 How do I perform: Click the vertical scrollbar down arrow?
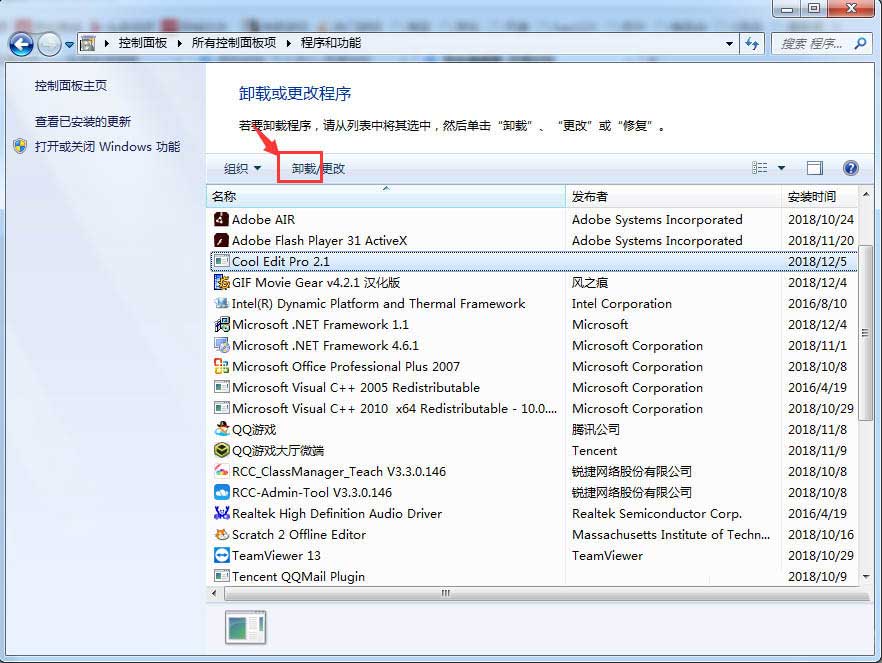tap(866, 576)
